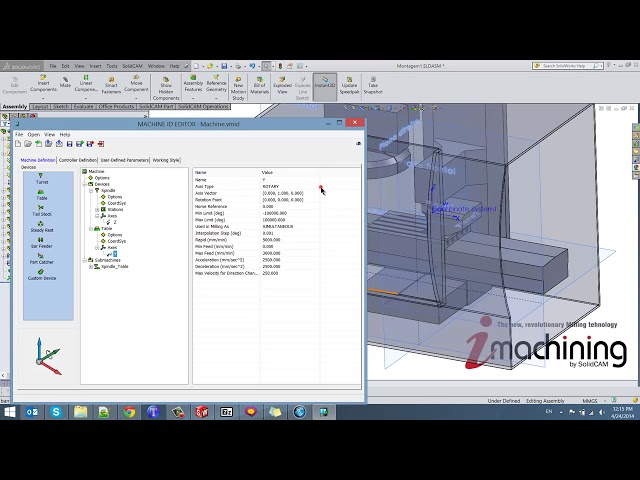Viewport: 640px width, 480px height.
Task: Click Smart Fasteners in SolidWorks ribbon
Action: point(111,85)
